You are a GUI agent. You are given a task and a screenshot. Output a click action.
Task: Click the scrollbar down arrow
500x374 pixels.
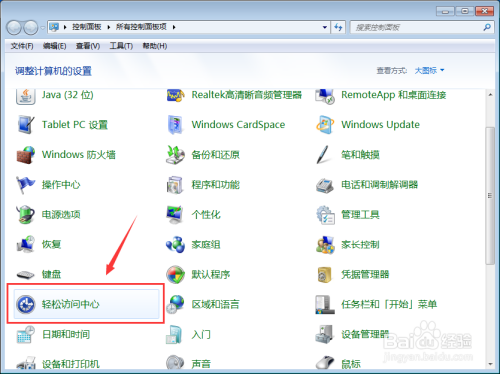[x=490, y=364]
